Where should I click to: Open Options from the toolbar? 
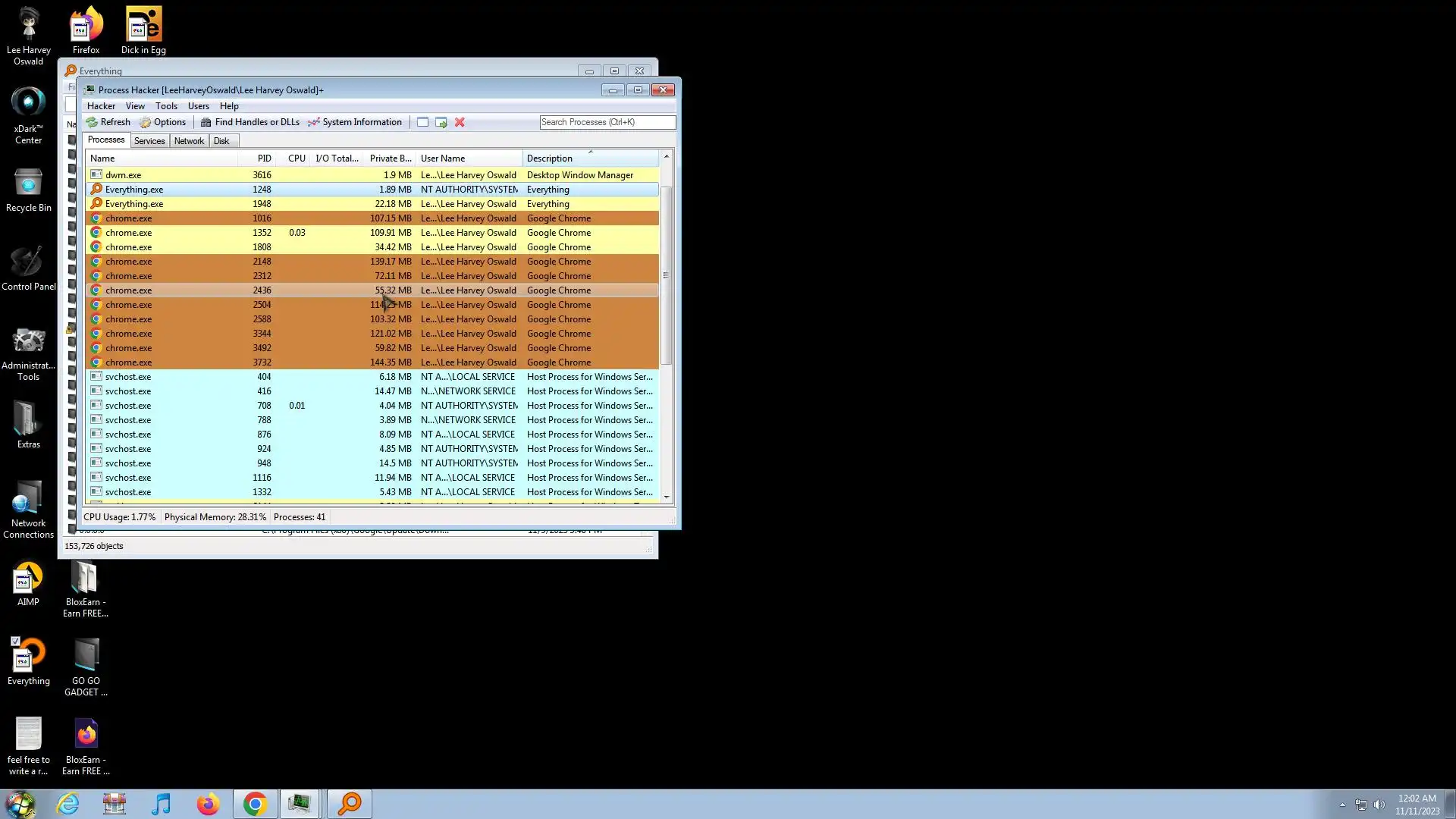tap(162, 122)
